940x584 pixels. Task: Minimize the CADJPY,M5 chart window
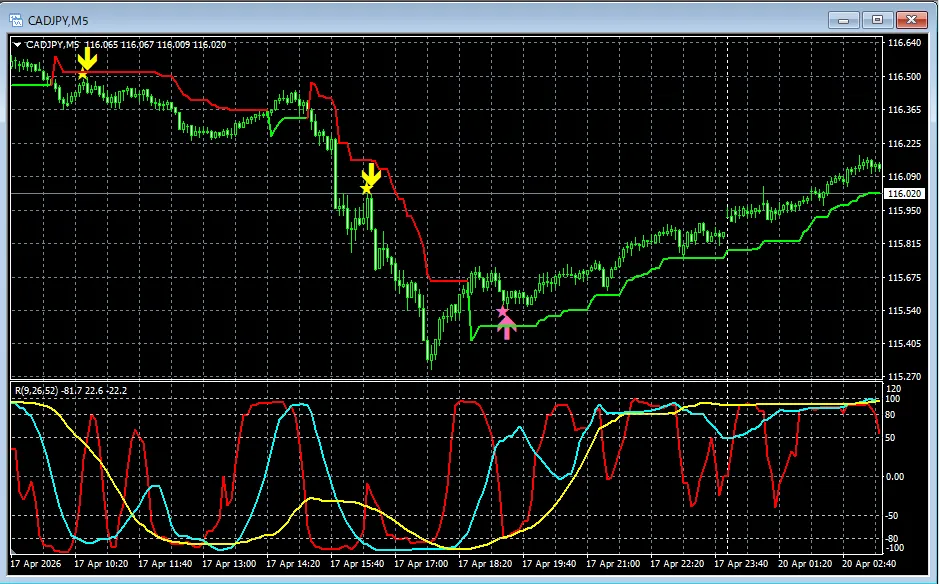(848, 18)
